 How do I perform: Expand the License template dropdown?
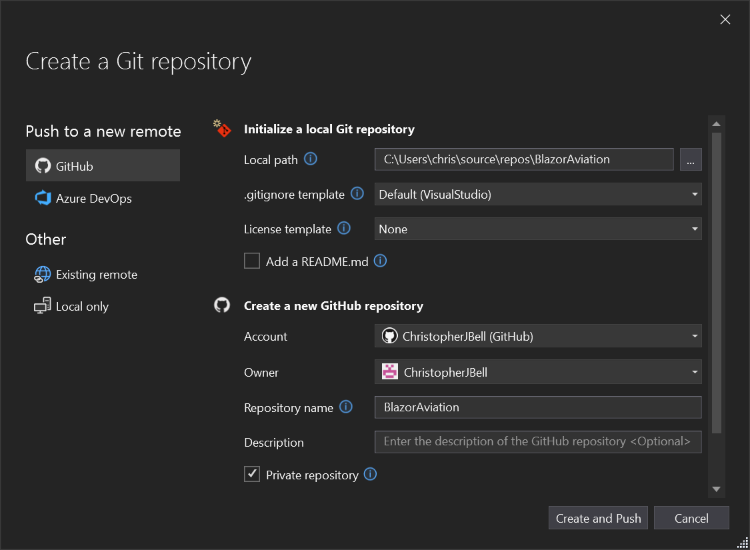tap(538, 229)
